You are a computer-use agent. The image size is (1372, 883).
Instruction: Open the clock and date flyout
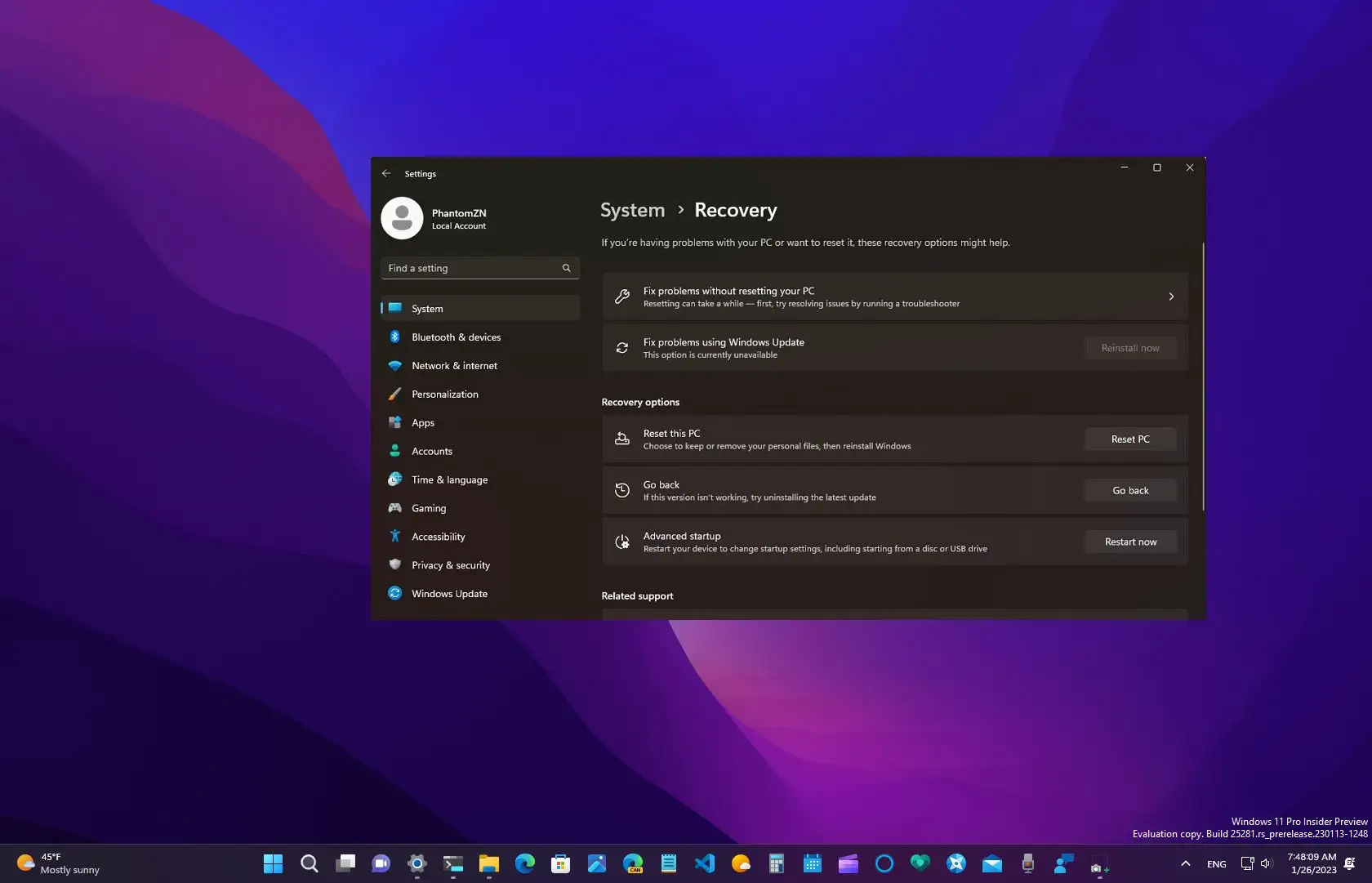(1312, 863)
